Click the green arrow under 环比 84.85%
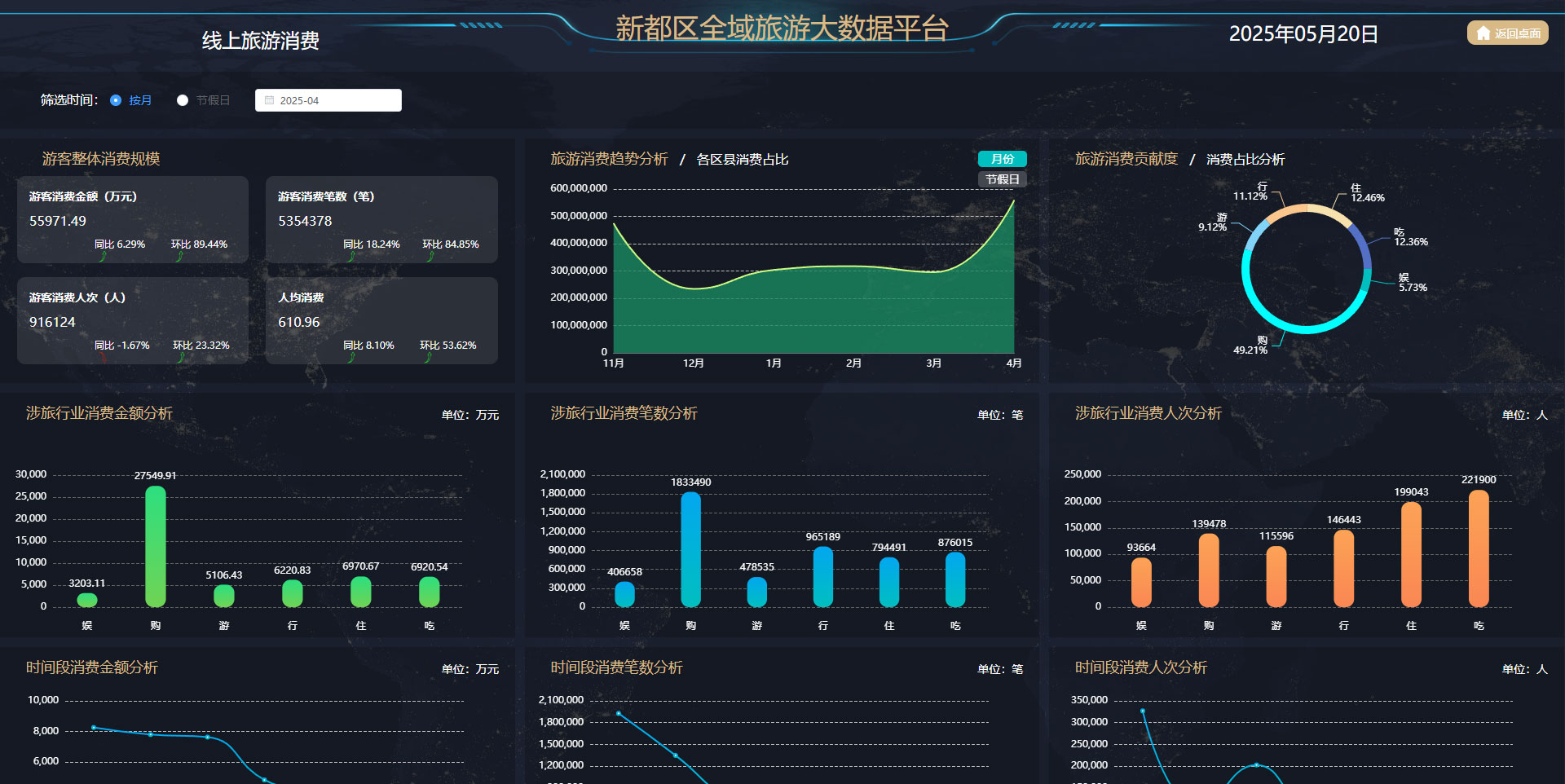The width and height of the screenshot is (1565, 784). coord(430,257)
